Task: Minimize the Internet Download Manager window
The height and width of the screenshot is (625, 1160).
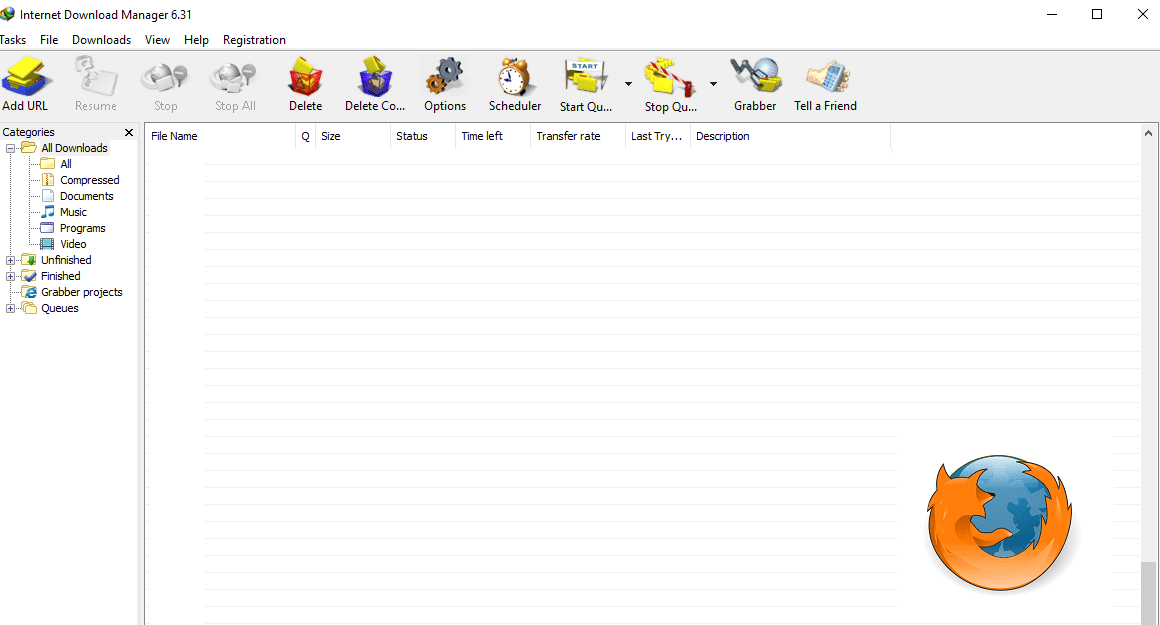Action: pos(1052,14)
